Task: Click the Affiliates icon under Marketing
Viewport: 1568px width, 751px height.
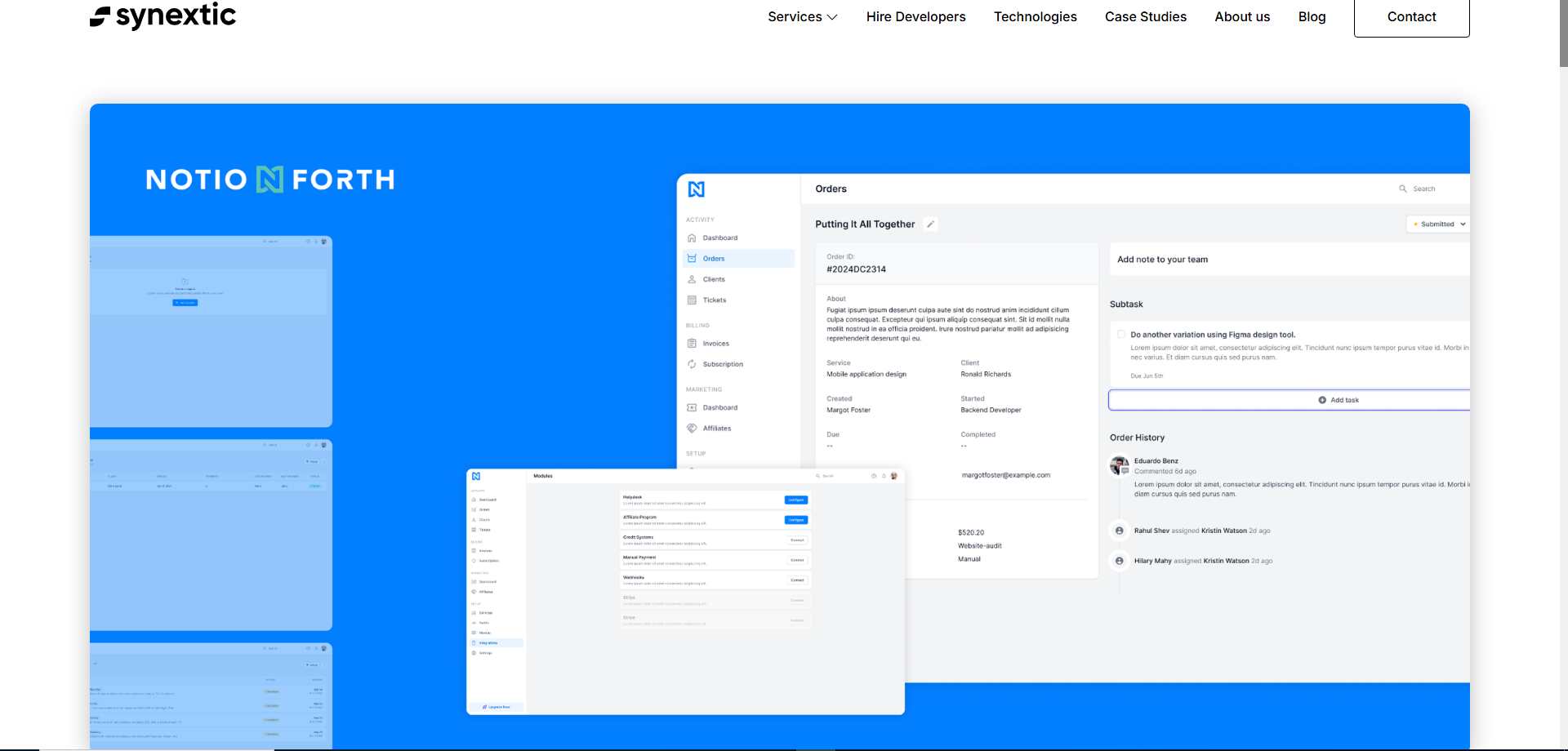Action: [692, 429]
